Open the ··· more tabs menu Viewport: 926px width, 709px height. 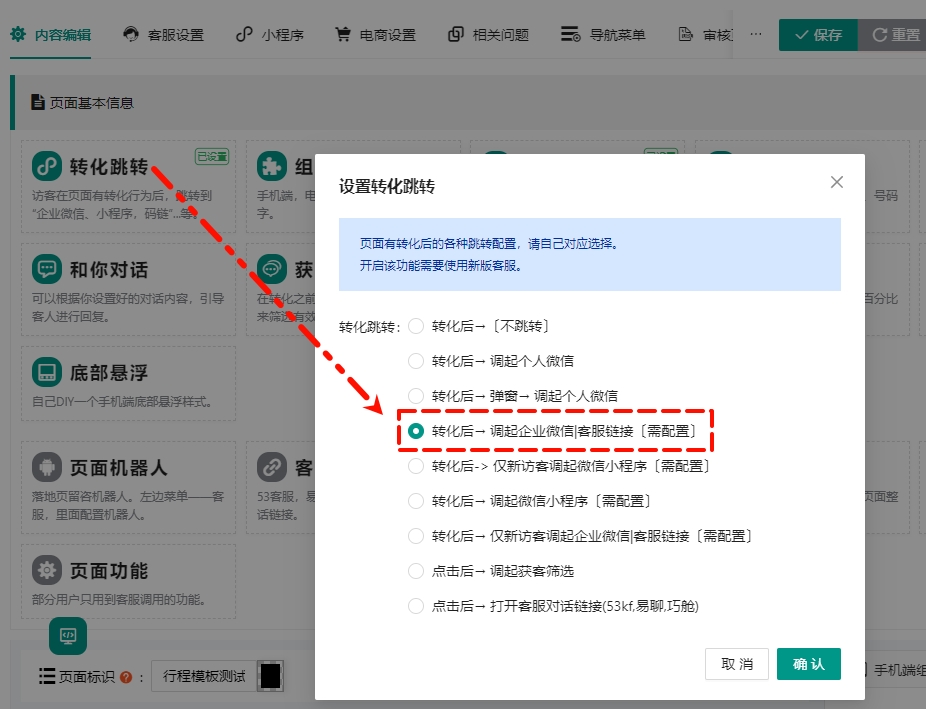[x=755, y=34]
